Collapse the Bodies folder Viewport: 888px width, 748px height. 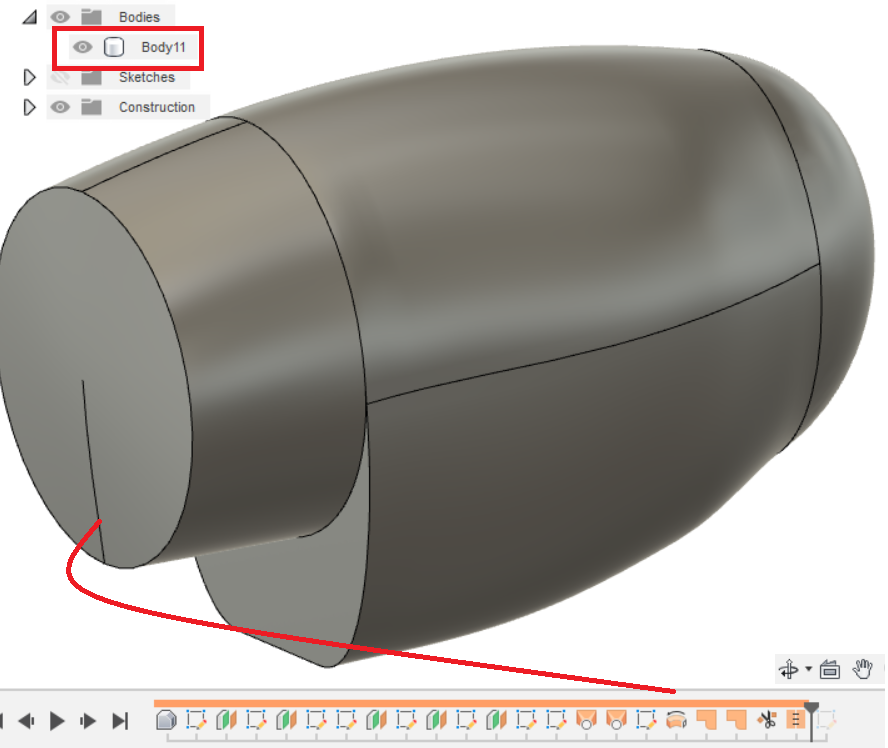click(29, 17)
